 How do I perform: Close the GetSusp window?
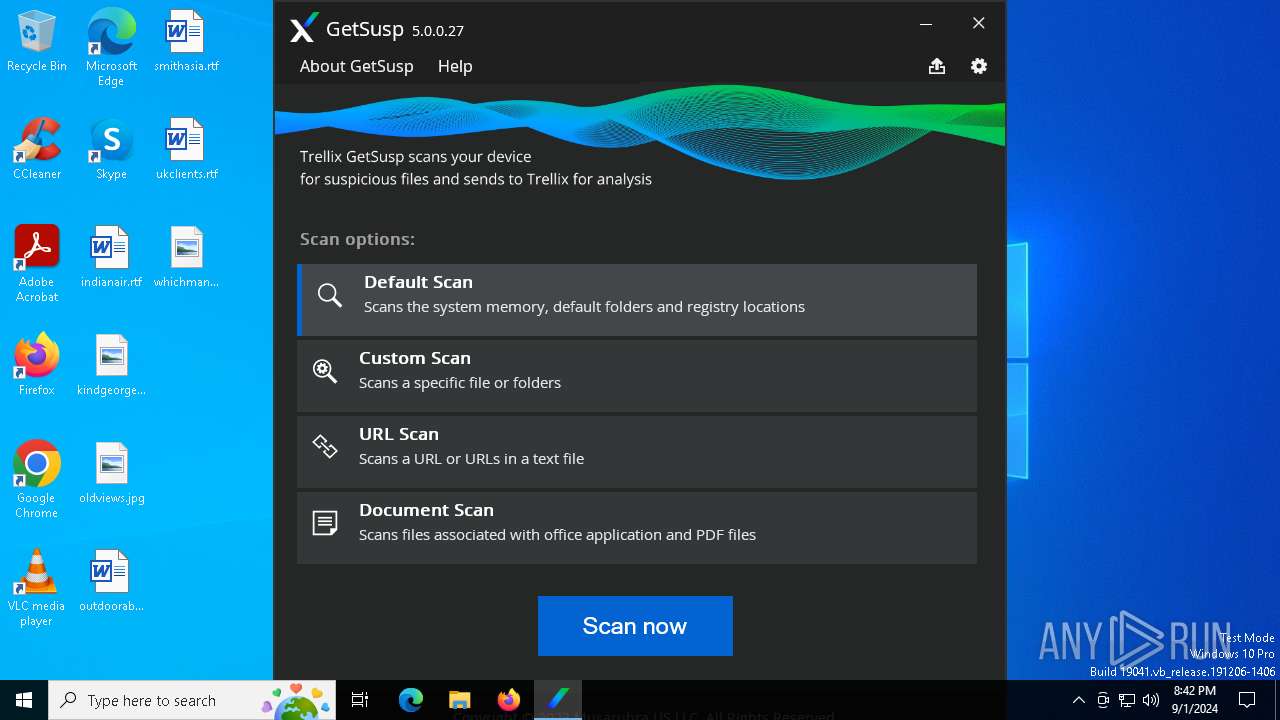(x=979, y=24)
